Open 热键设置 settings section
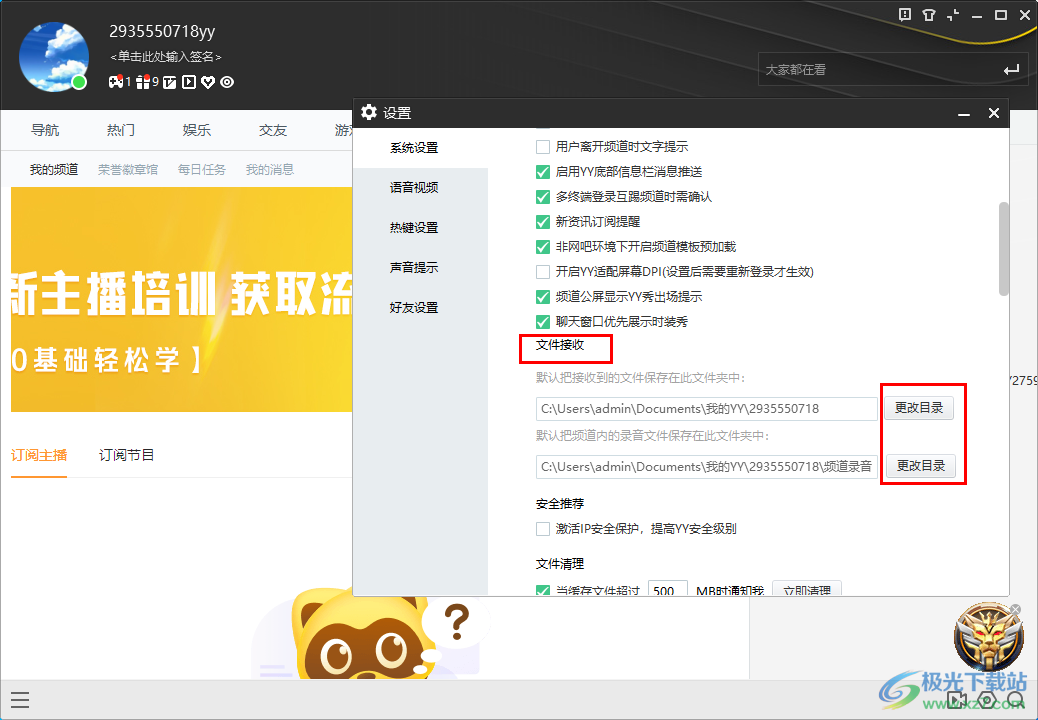Screen dimensions: 1038x720 tap(414, 228)
